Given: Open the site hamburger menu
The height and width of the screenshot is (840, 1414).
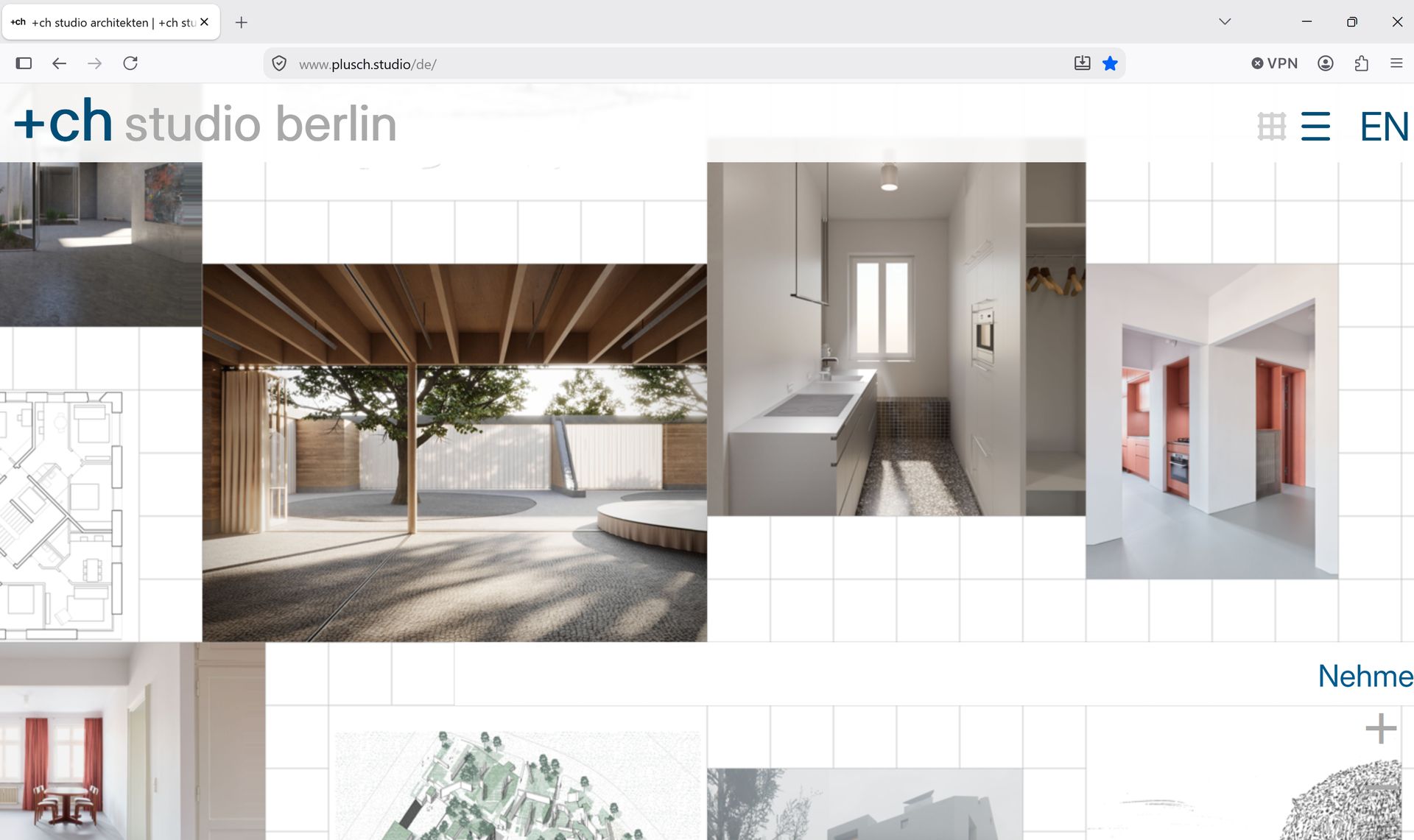Looking at the screenshot, I should tap(1315, 126).
